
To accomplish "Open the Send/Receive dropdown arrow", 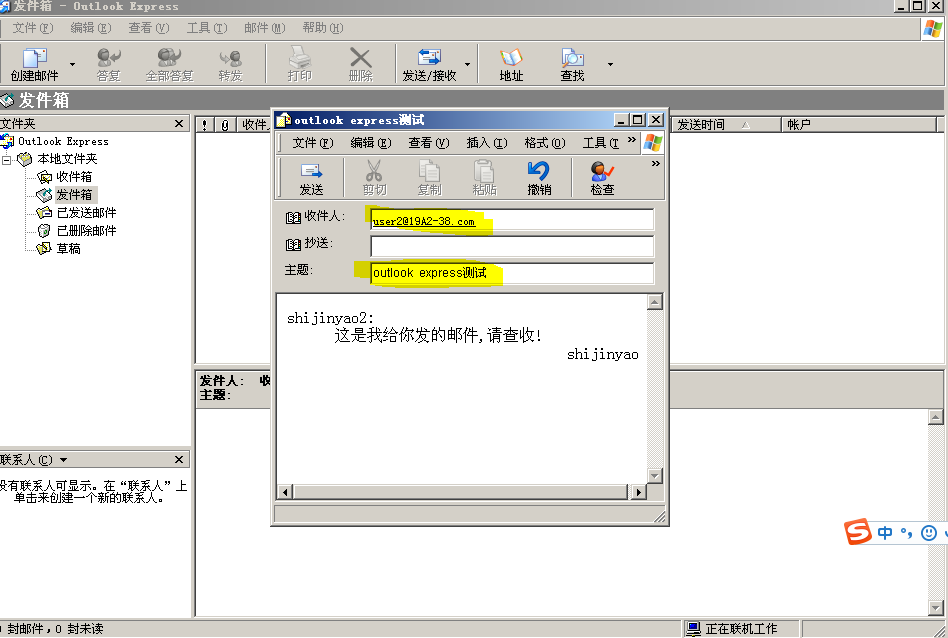I will click(x=467, y=64).
